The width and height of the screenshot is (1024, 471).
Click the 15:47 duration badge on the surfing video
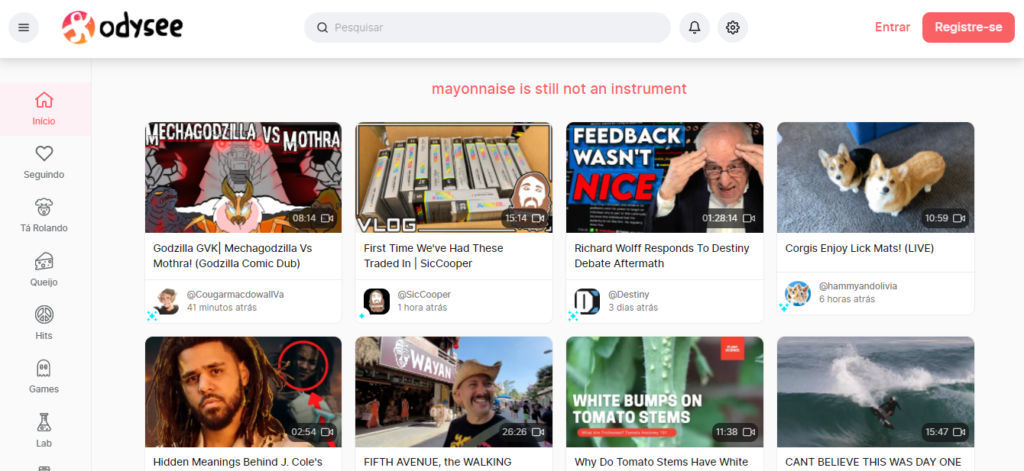click(x=945, y=432)
